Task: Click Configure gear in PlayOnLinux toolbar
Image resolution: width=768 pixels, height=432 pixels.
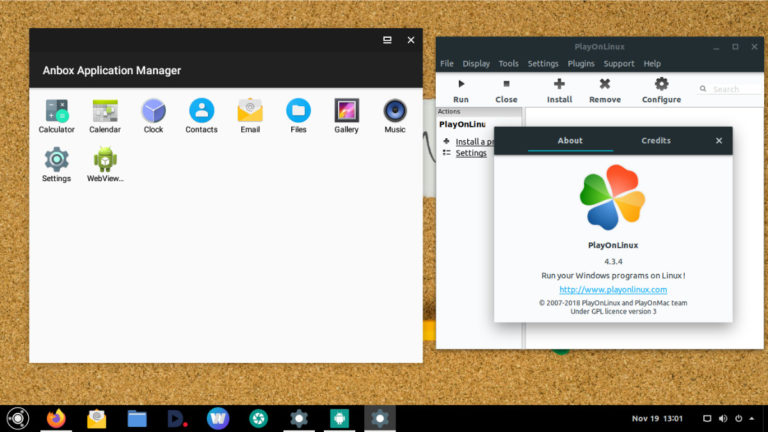Action: point(661,91)
